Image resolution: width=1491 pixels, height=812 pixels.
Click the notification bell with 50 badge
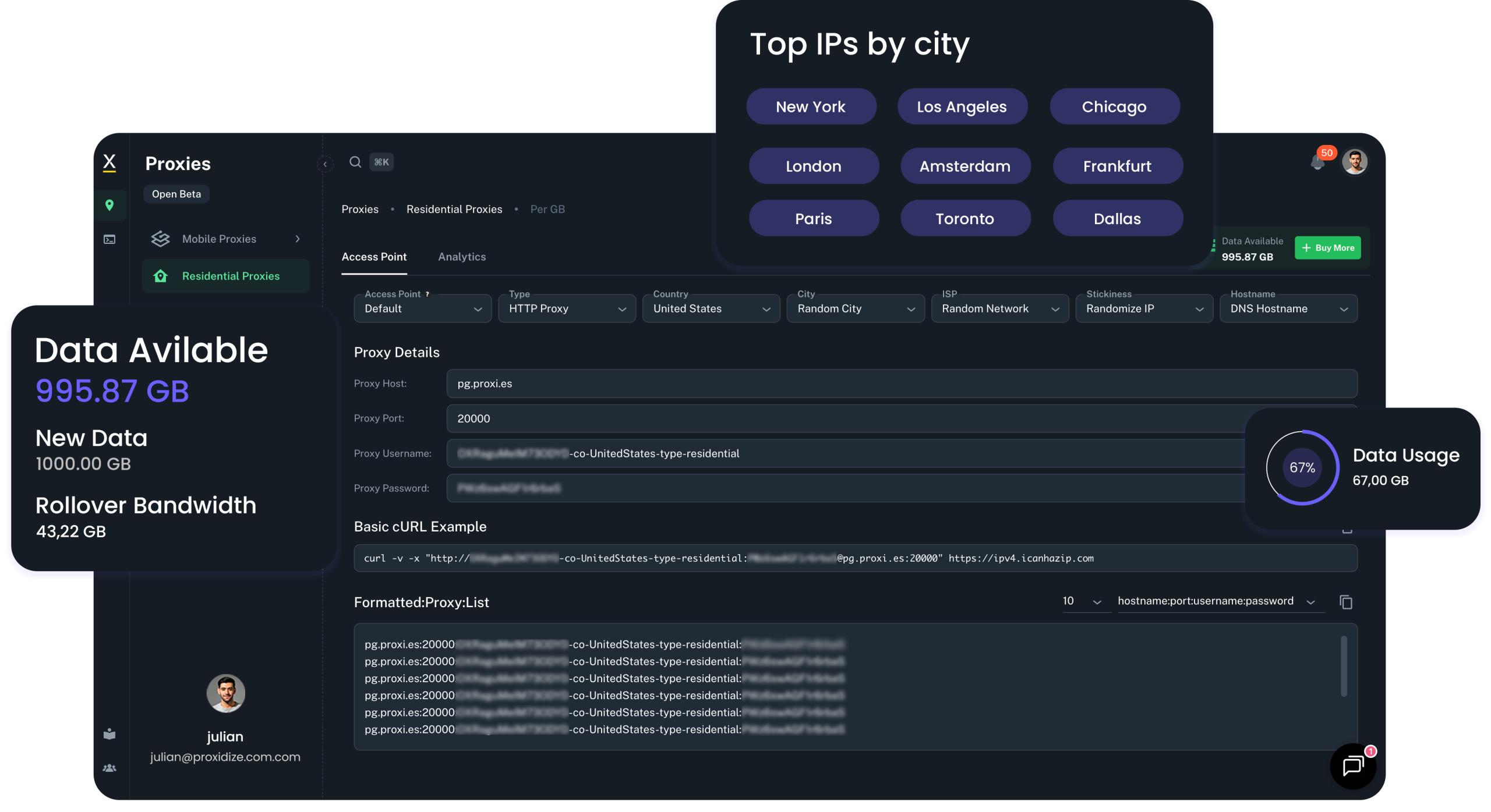[x=1317, y=162]
